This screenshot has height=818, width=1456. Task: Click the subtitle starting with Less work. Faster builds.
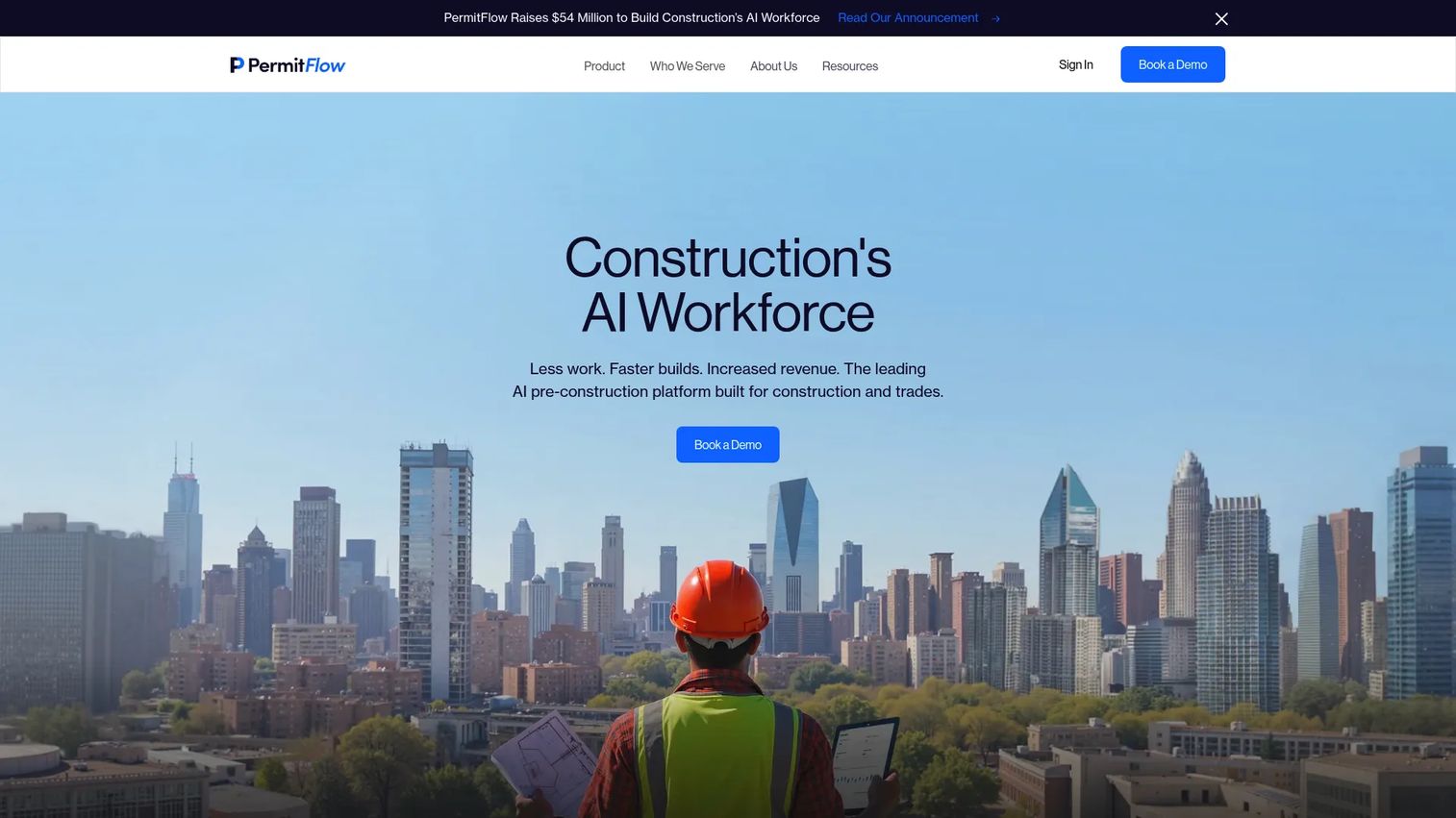728,381
